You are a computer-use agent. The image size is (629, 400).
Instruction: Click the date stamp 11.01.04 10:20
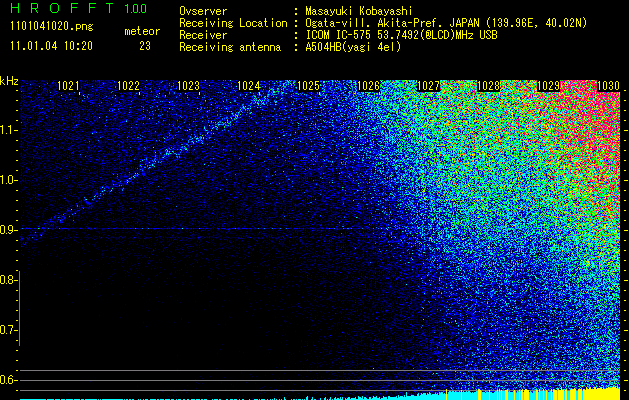[52, 46]
